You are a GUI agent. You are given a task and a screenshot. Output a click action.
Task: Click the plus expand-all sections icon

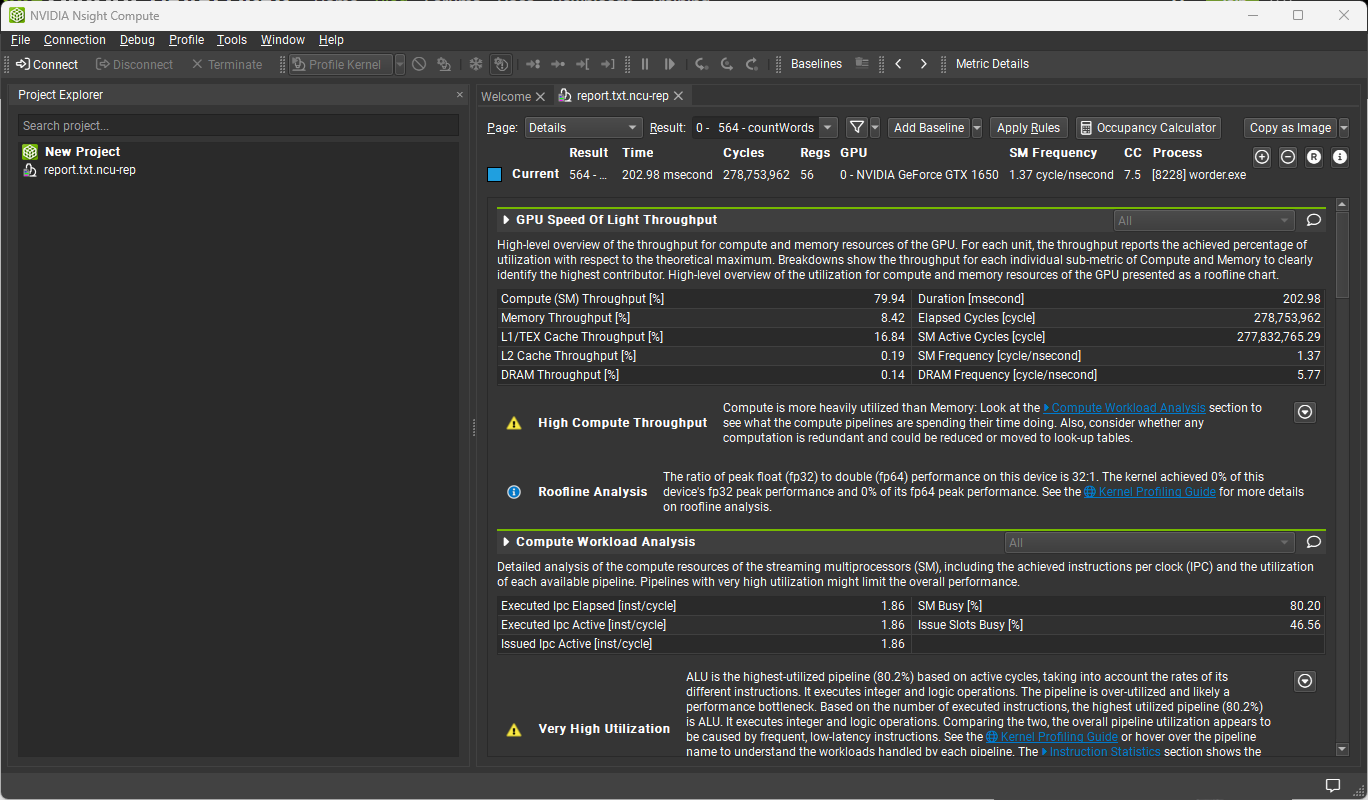pos(1262,157)
